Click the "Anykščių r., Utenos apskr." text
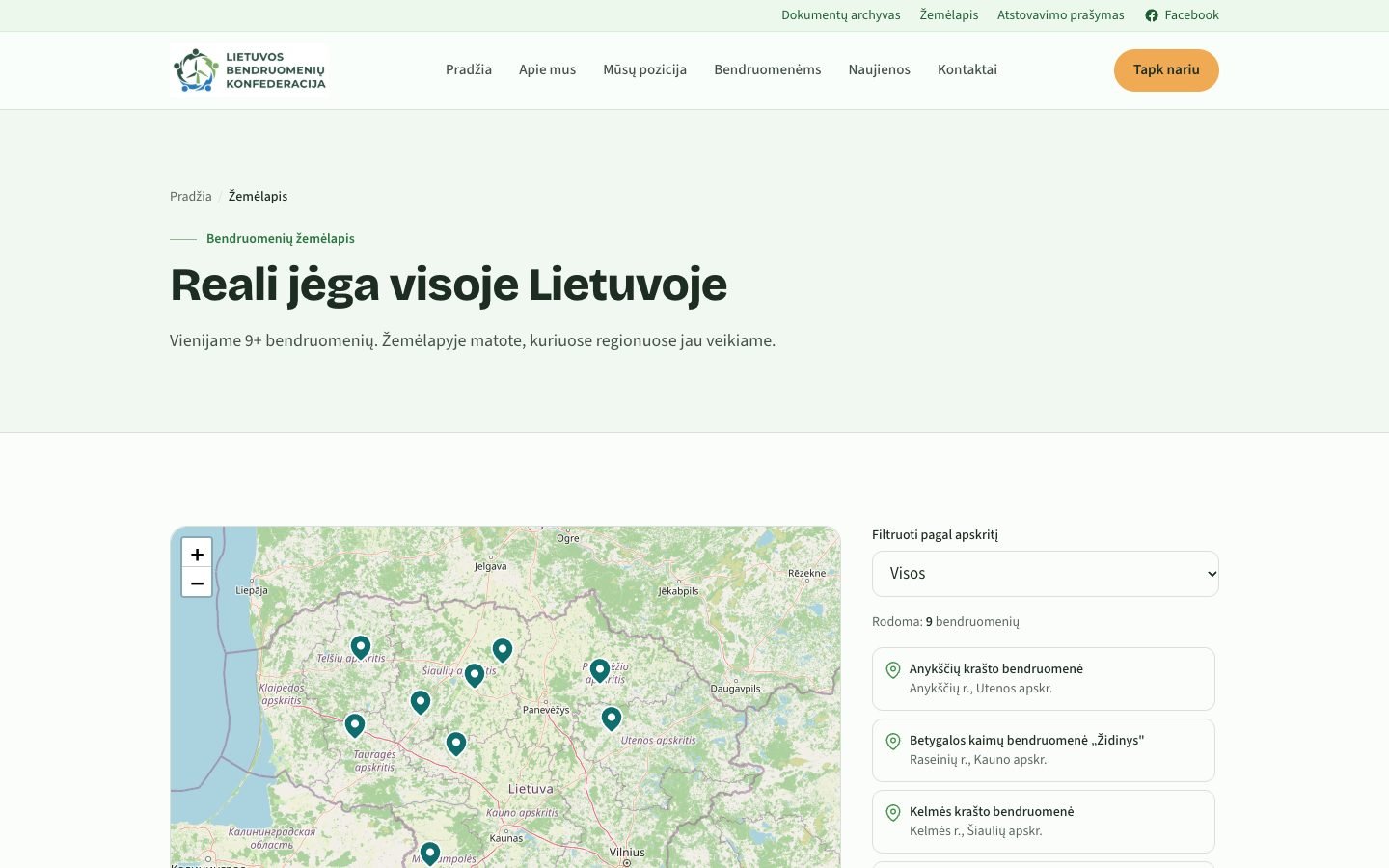The width and height of the screenshot is (1389, 868). tap(981, 689)
